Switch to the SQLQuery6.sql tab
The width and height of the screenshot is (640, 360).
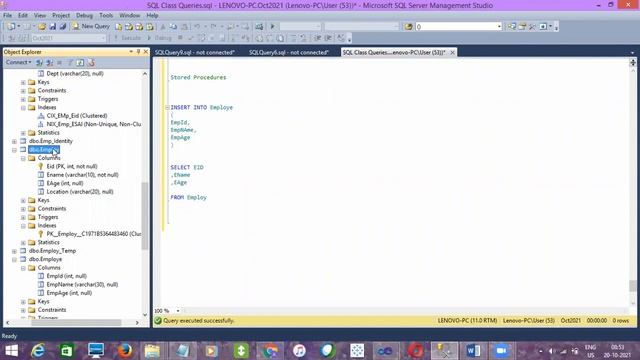(289, 52)
